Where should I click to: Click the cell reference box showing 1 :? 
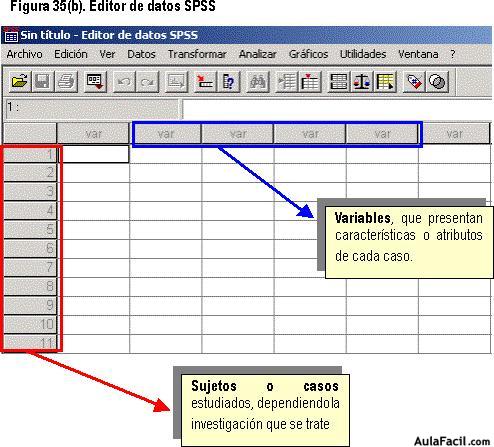click(92, 109)
